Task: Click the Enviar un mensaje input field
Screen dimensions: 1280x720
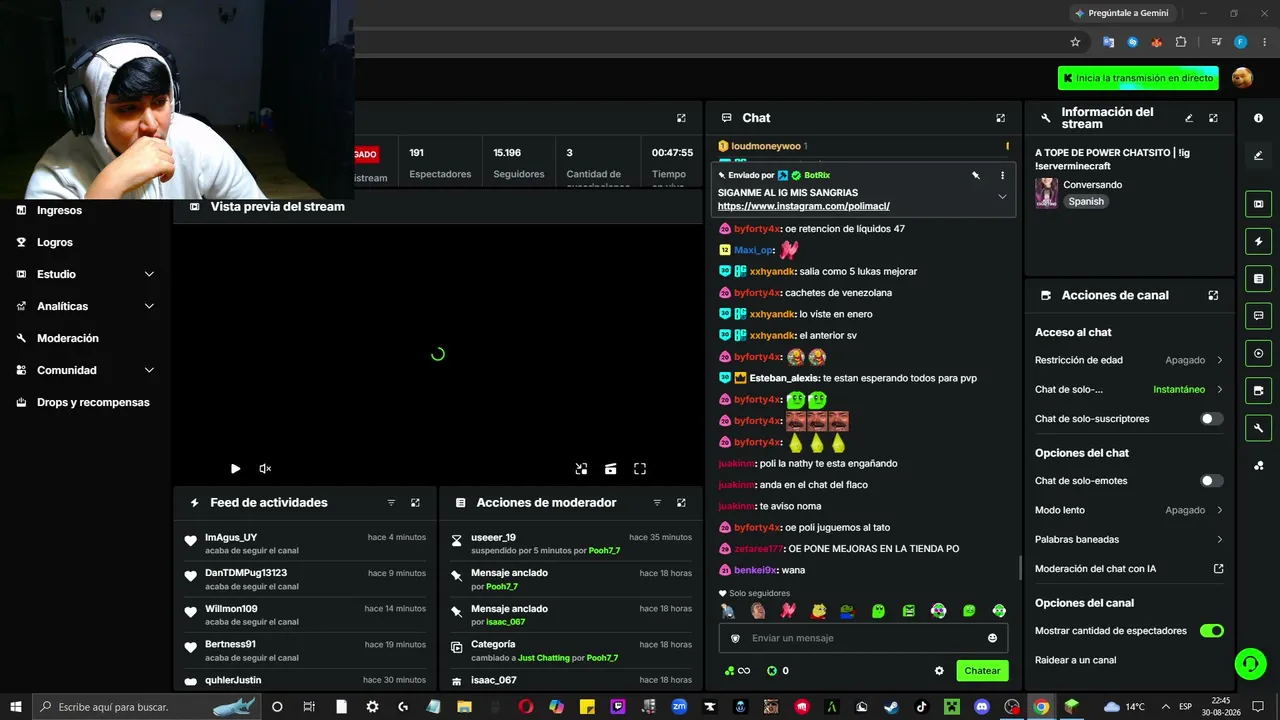Action: tap(863, 638)
